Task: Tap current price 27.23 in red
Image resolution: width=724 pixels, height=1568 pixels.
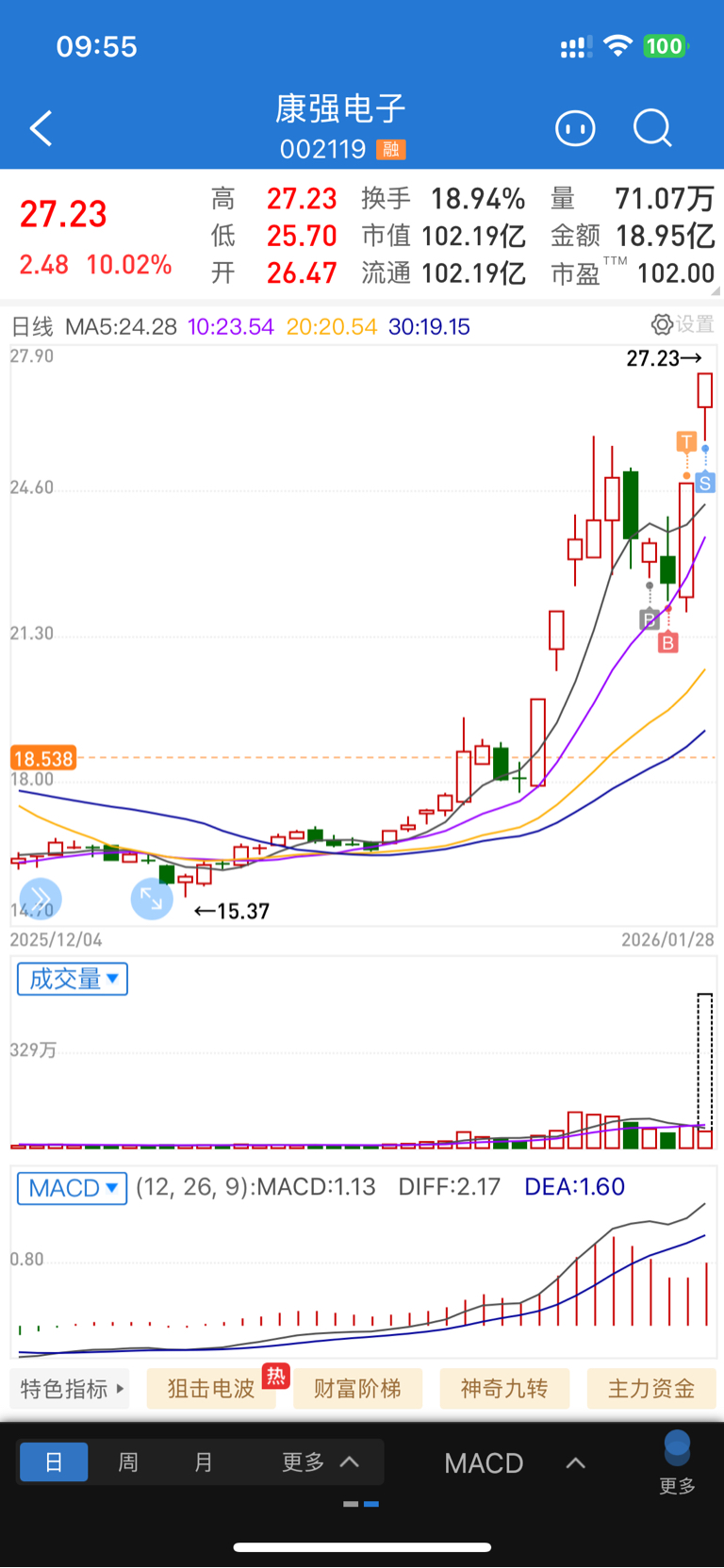Action: point(63,214)
